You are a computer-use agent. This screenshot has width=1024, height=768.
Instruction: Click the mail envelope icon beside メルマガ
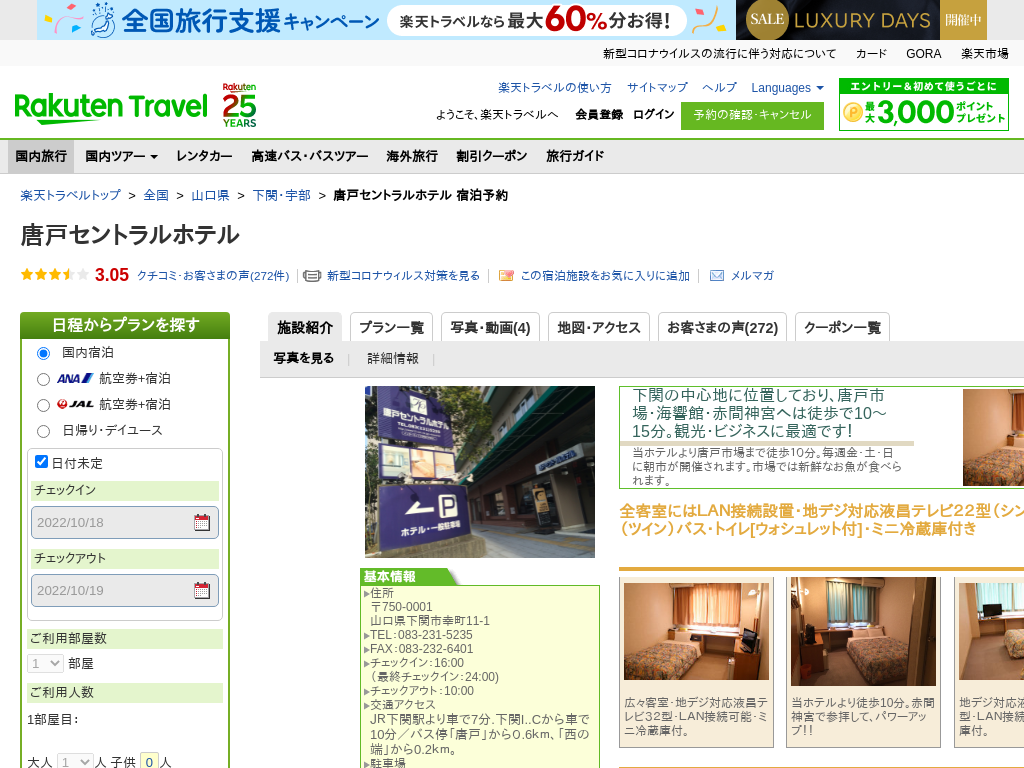point(716,276)
